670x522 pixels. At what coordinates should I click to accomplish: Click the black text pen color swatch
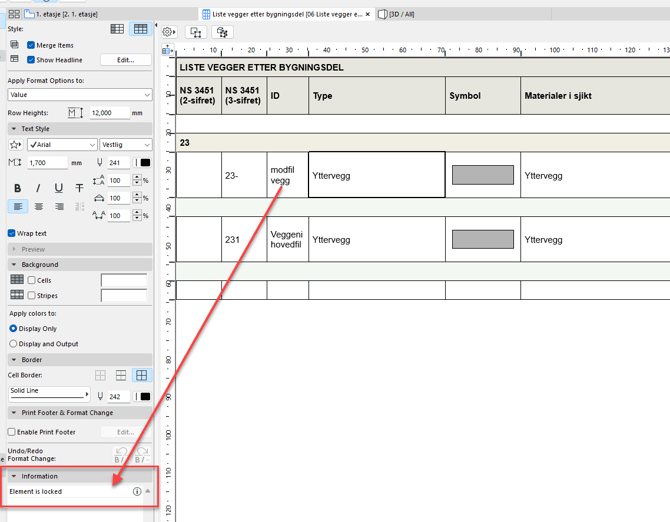(x=145, y=162)
